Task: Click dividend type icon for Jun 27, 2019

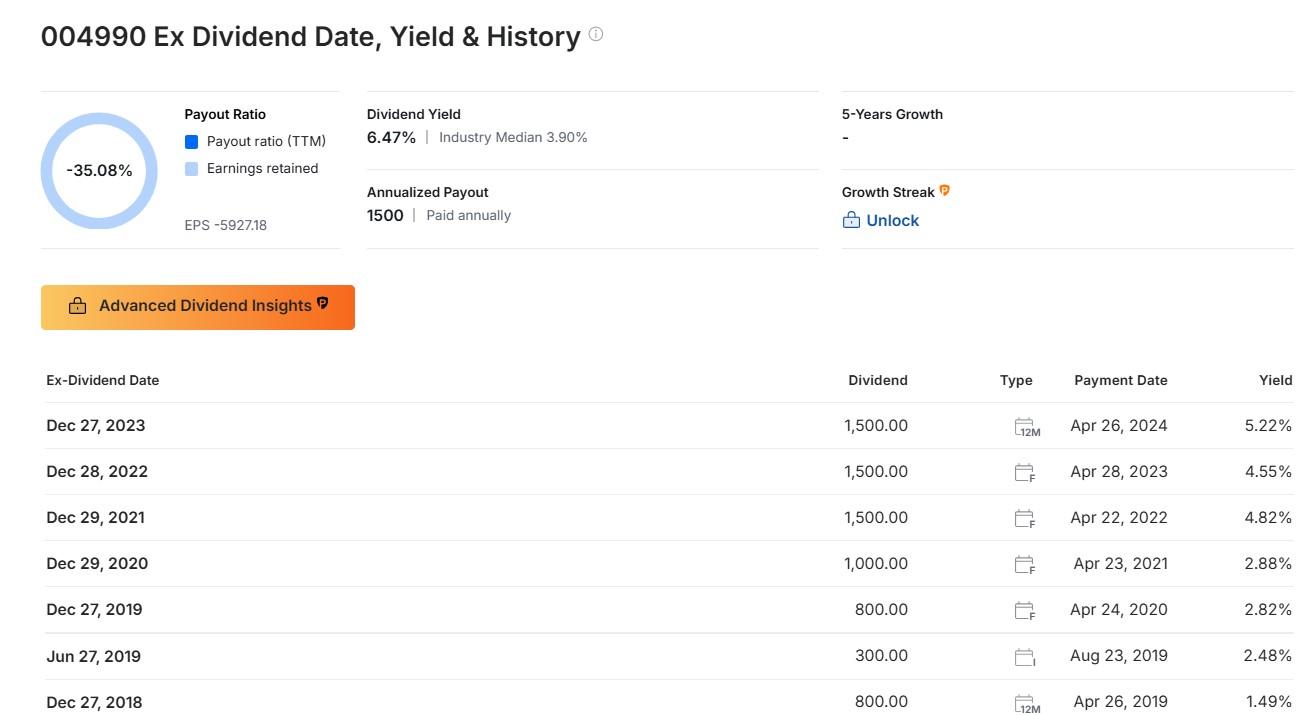Action: (x=1024, y=658)
